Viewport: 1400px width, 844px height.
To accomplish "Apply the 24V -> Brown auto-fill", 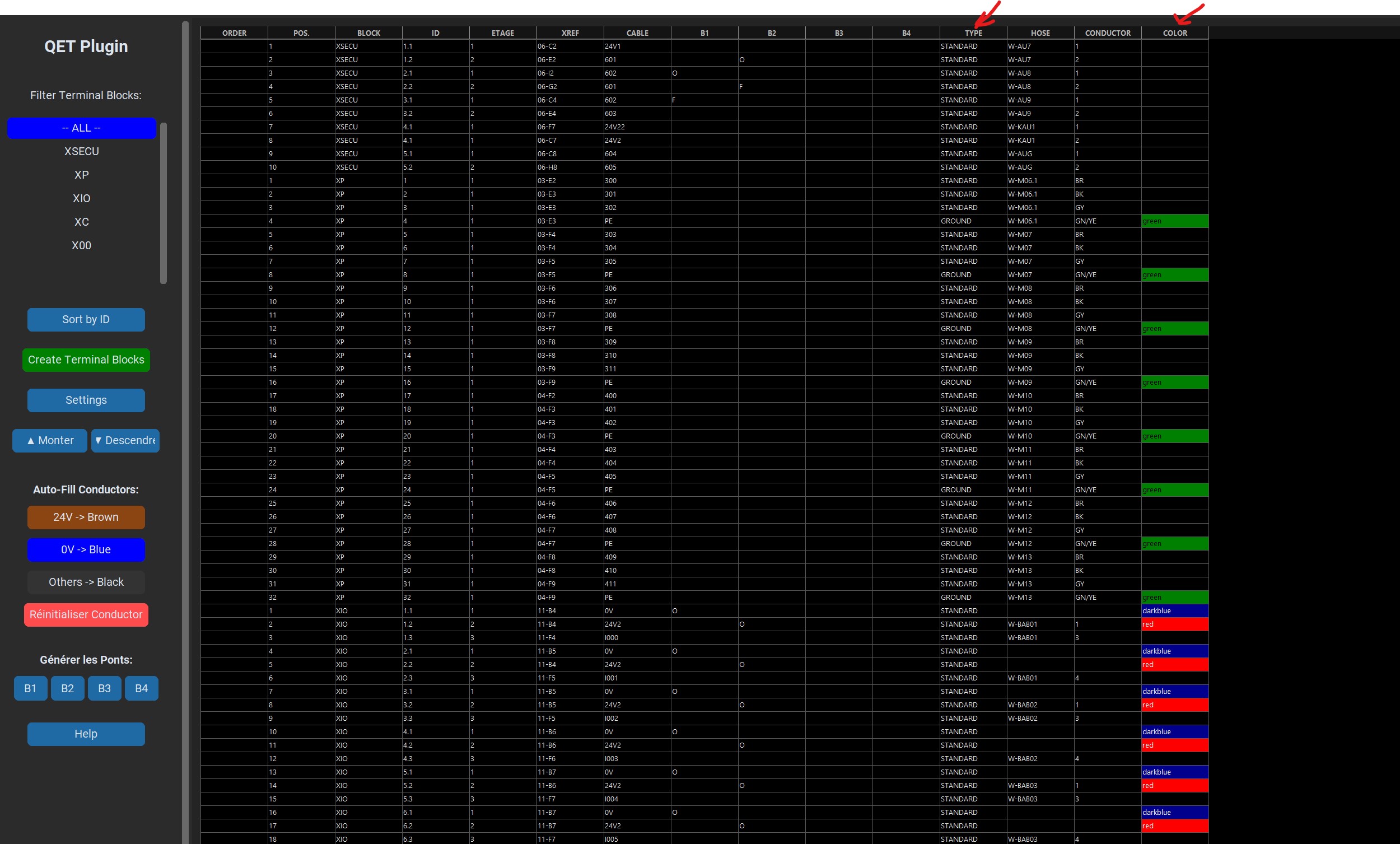I will tap(86, 517).
